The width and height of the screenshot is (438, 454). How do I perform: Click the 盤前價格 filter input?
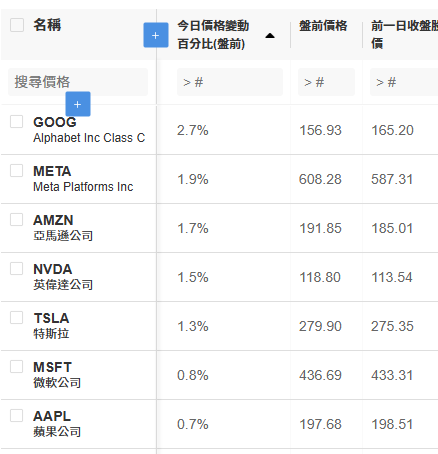[x=326, y=82]
